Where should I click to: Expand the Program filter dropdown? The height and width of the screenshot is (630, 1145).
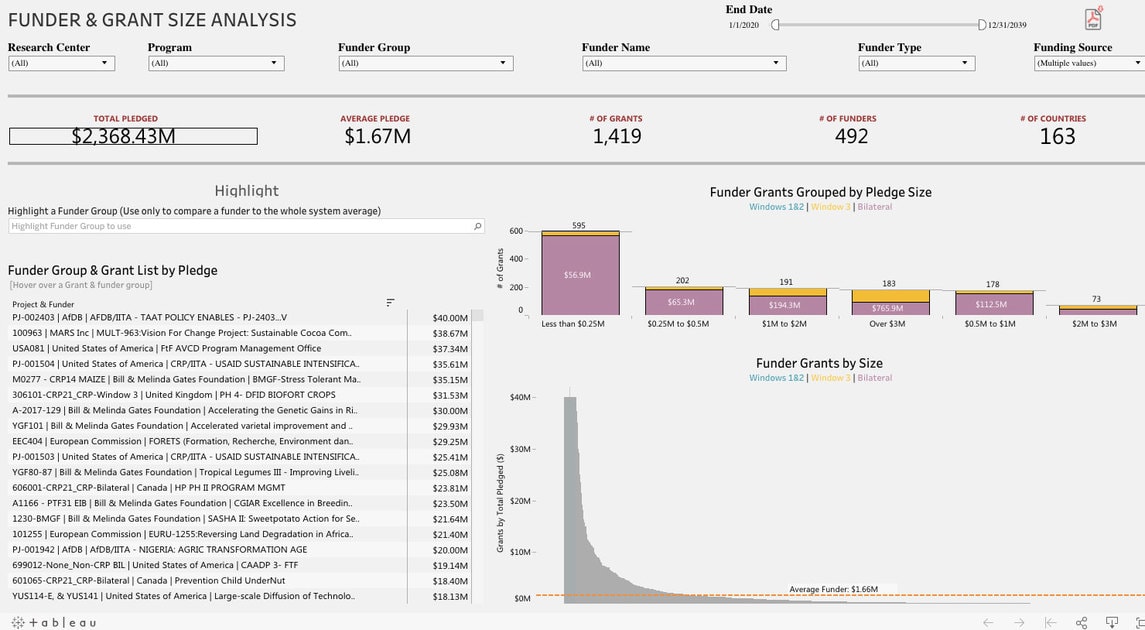[216, 63]
